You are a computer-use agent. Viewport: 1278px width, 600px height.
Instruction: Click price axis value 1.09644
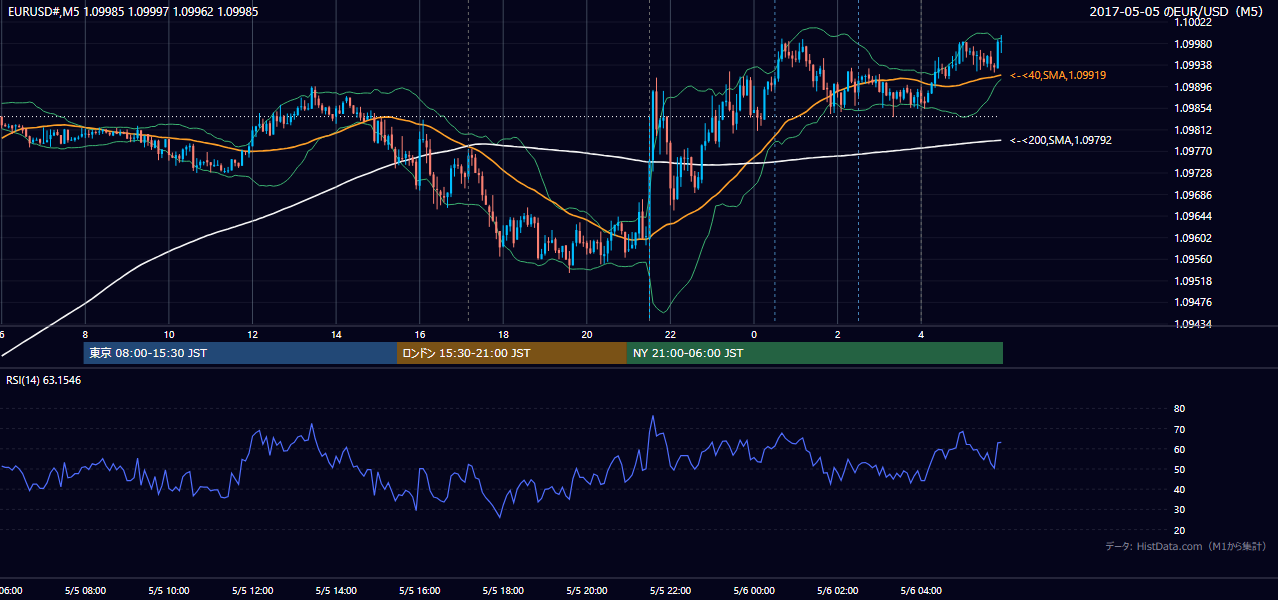pos(1194,216)
